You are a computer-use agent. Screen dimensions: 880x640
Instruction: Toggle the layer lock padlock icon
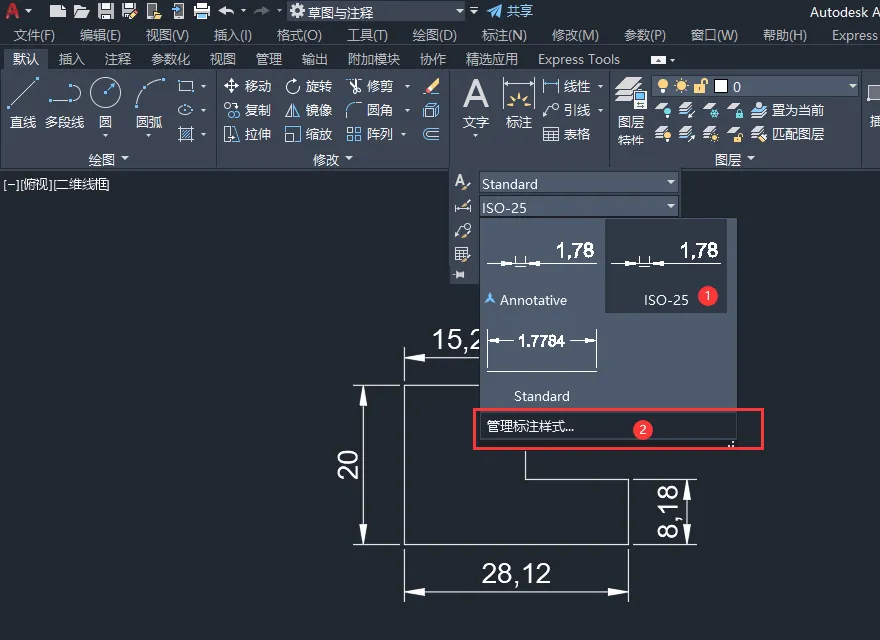coord(700,86)
